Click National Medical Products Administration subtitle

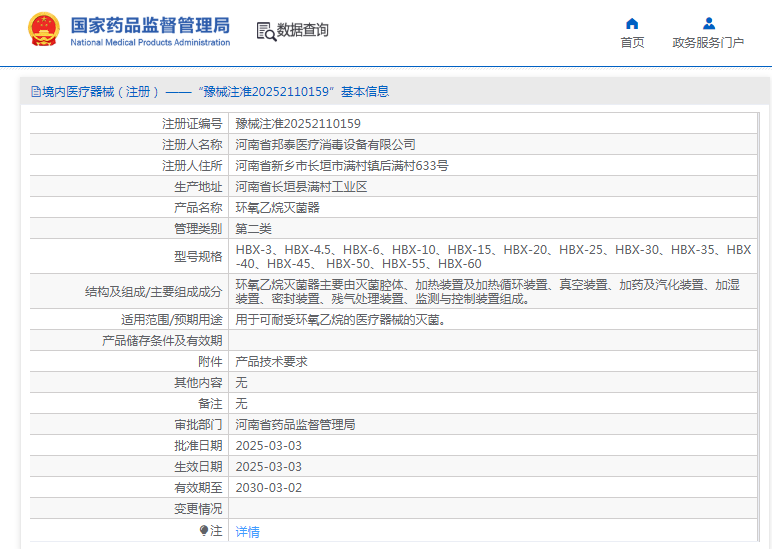tap(150, 42)
